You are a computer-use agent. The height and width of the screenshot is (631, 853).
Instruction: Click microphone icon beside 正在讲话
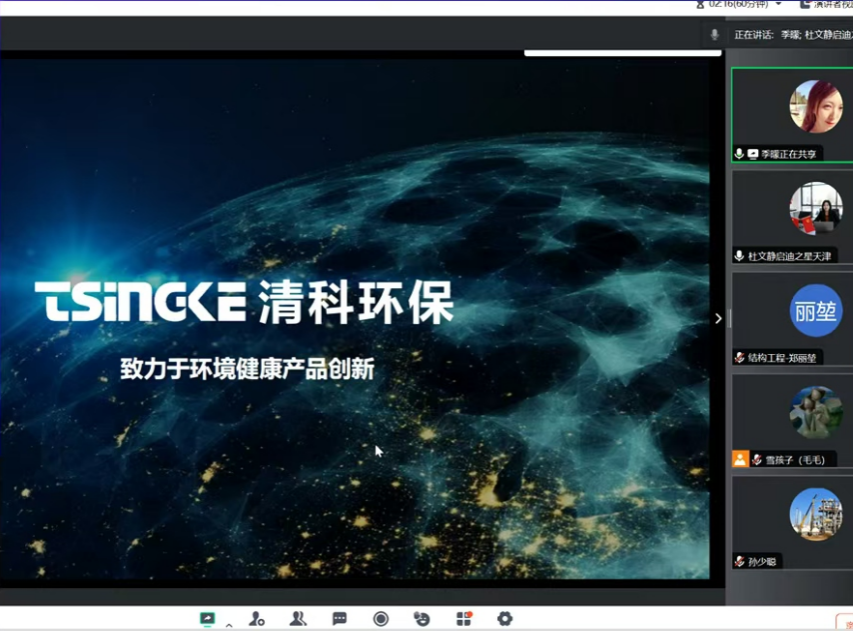[715, 35]
